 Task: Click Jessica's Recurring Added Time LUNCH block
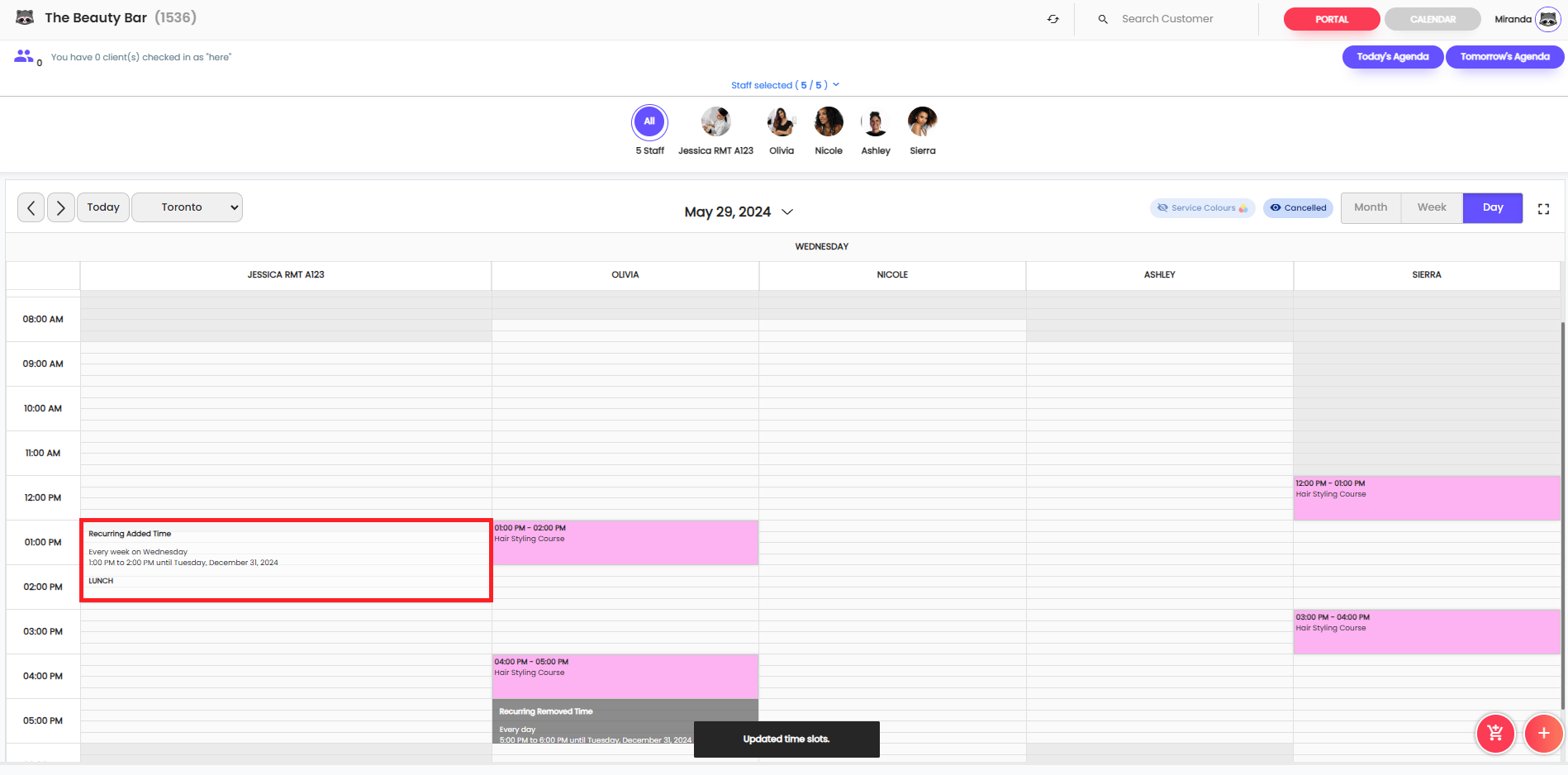[286, 560]
